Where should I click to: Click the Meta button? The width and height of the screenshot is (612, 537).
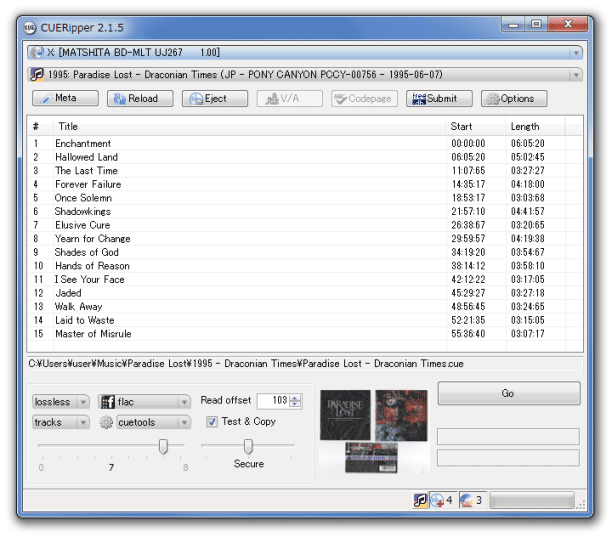[65, 98]
